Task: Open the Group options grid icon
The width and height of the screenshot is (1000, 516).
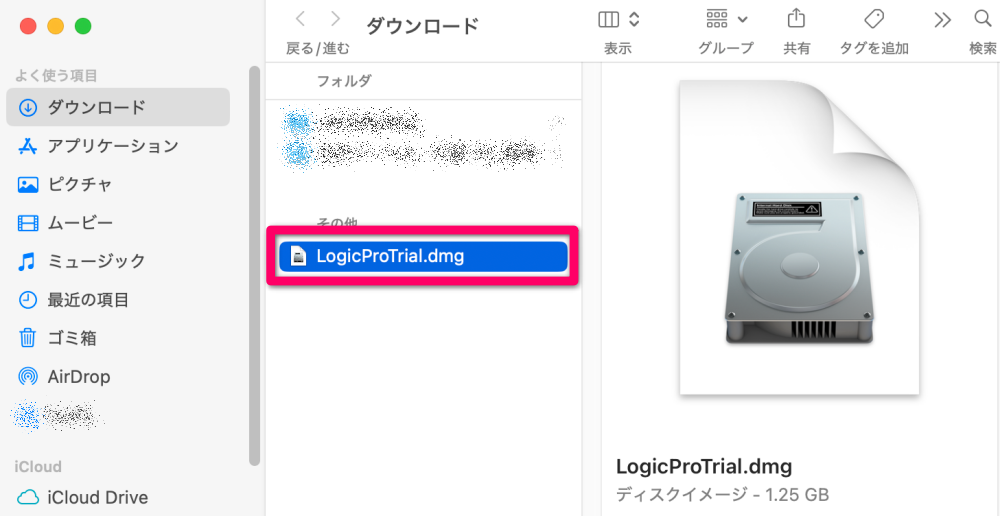Action: (717, 20)
